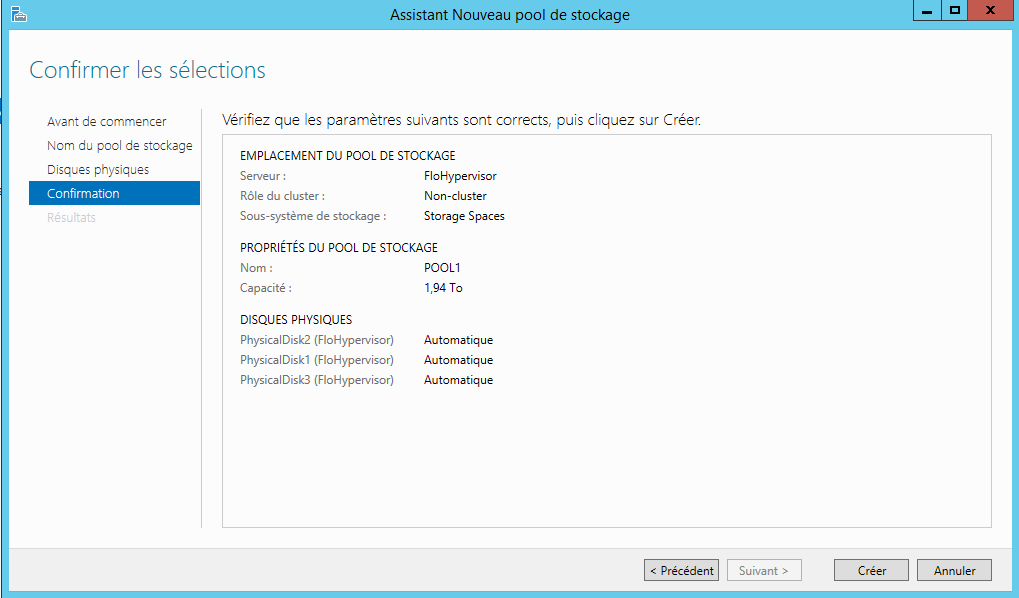1019x598 pixels.
Task: Click the disabled Suivant button
Action: coord(764,570)
